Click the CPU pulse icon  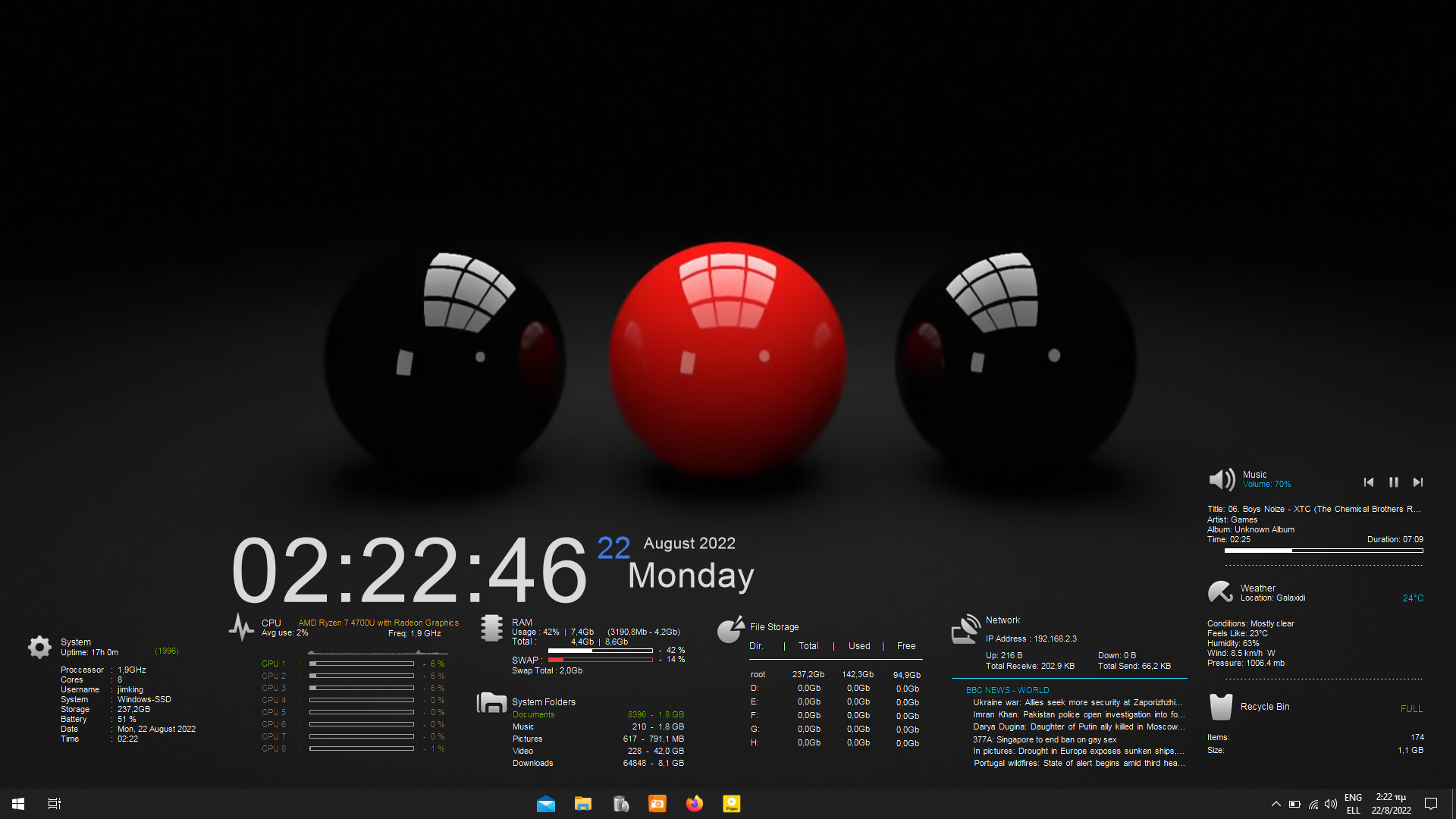point(241,627)
